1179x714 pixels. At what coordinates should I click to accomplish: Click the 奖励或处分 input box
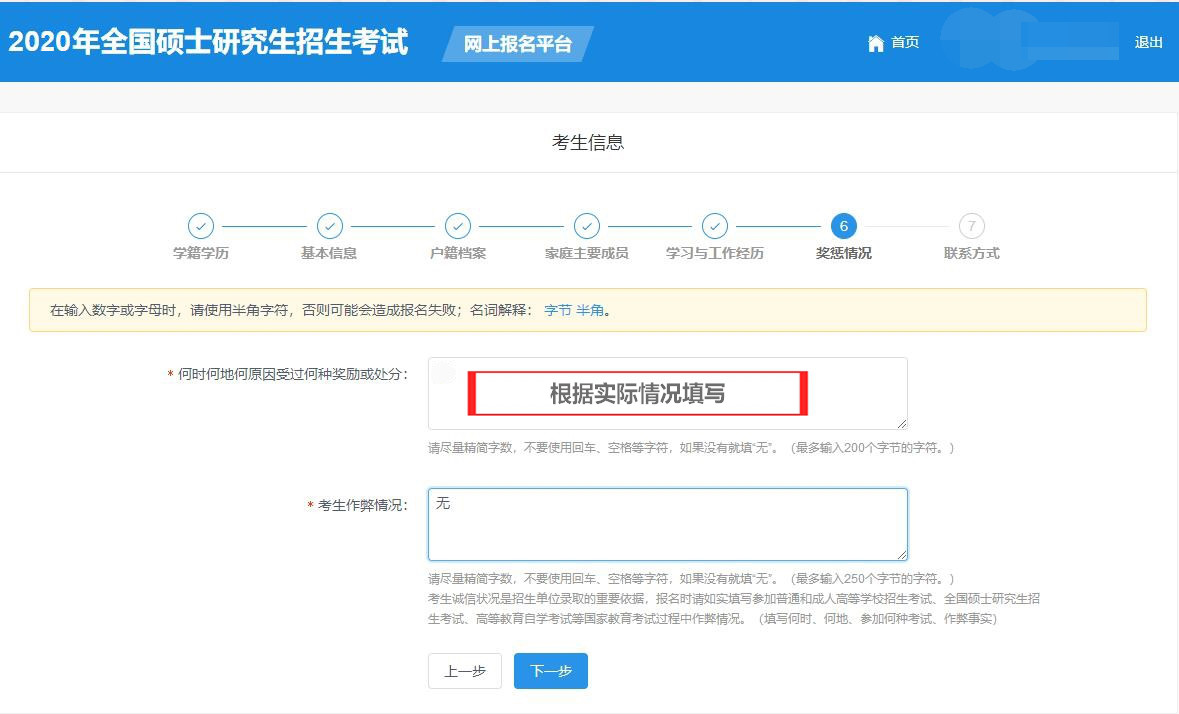(x=667, y=393)
